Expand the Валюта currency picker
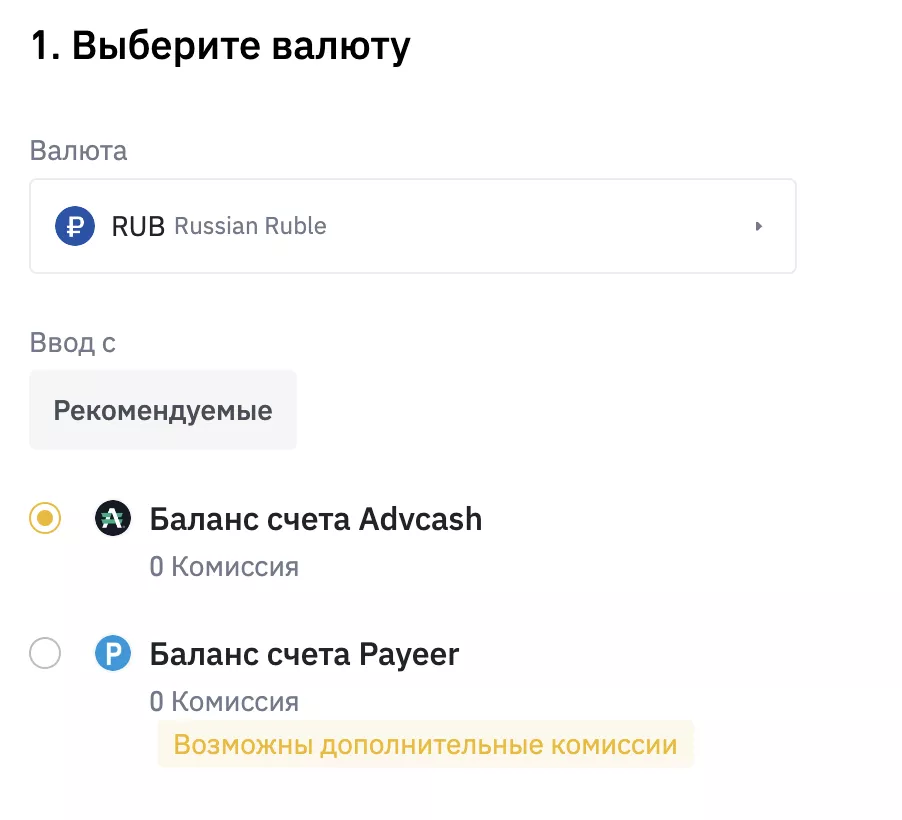902x820 pixels. [x=413, y=226]
